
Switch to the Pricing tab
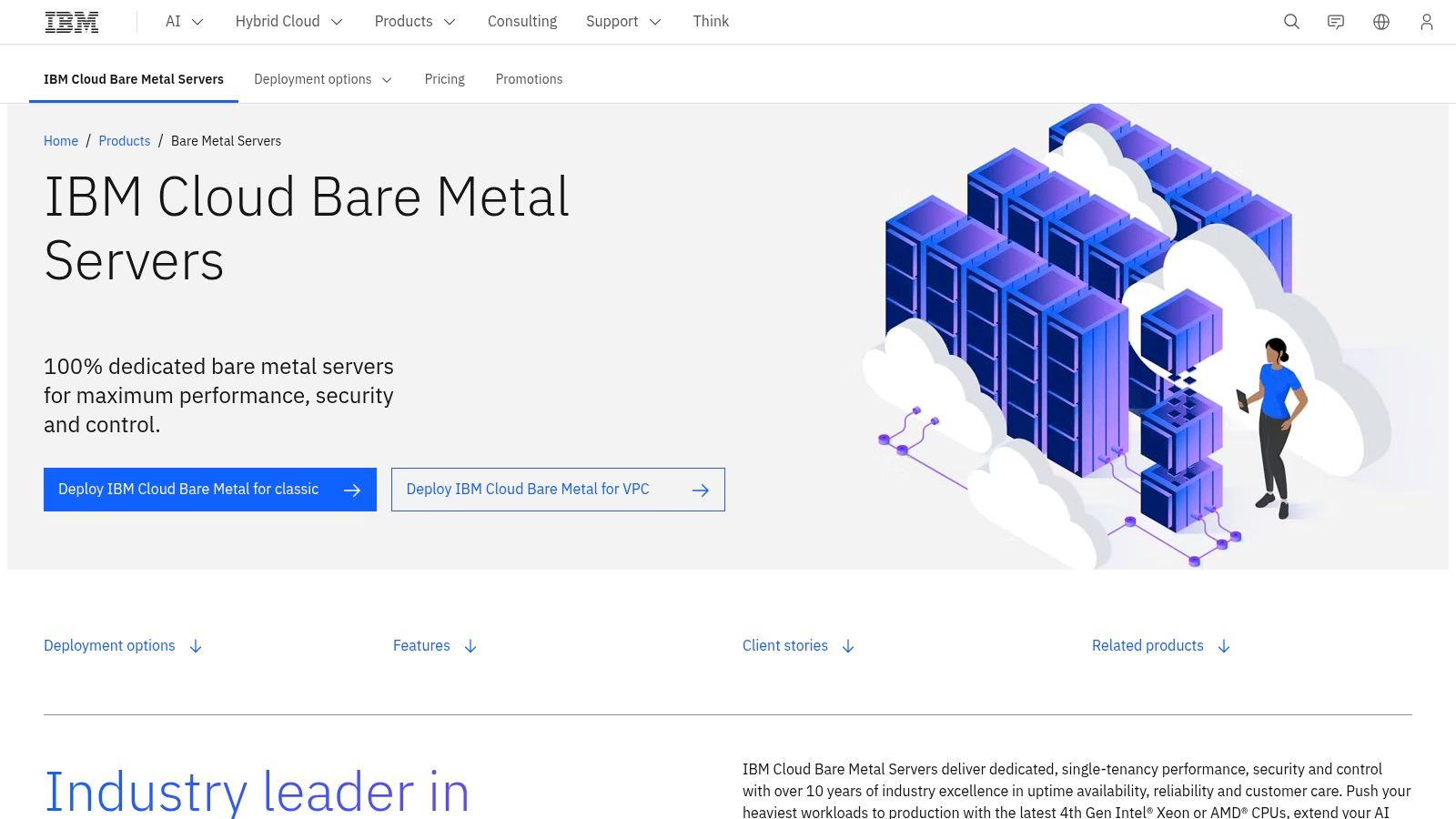[444, 79]
